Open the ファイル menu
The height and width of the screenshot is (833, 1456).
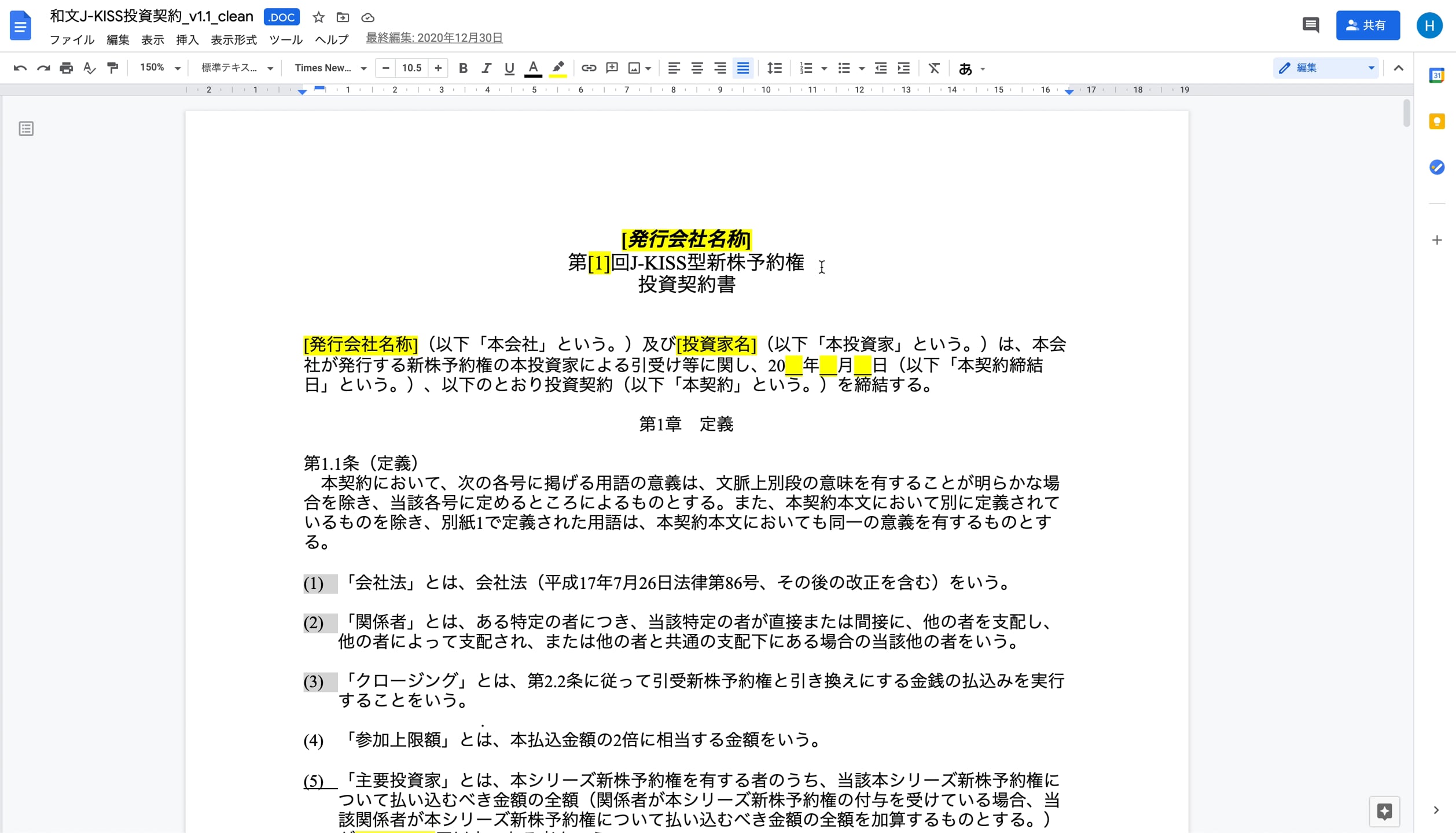tap(72, 39)
